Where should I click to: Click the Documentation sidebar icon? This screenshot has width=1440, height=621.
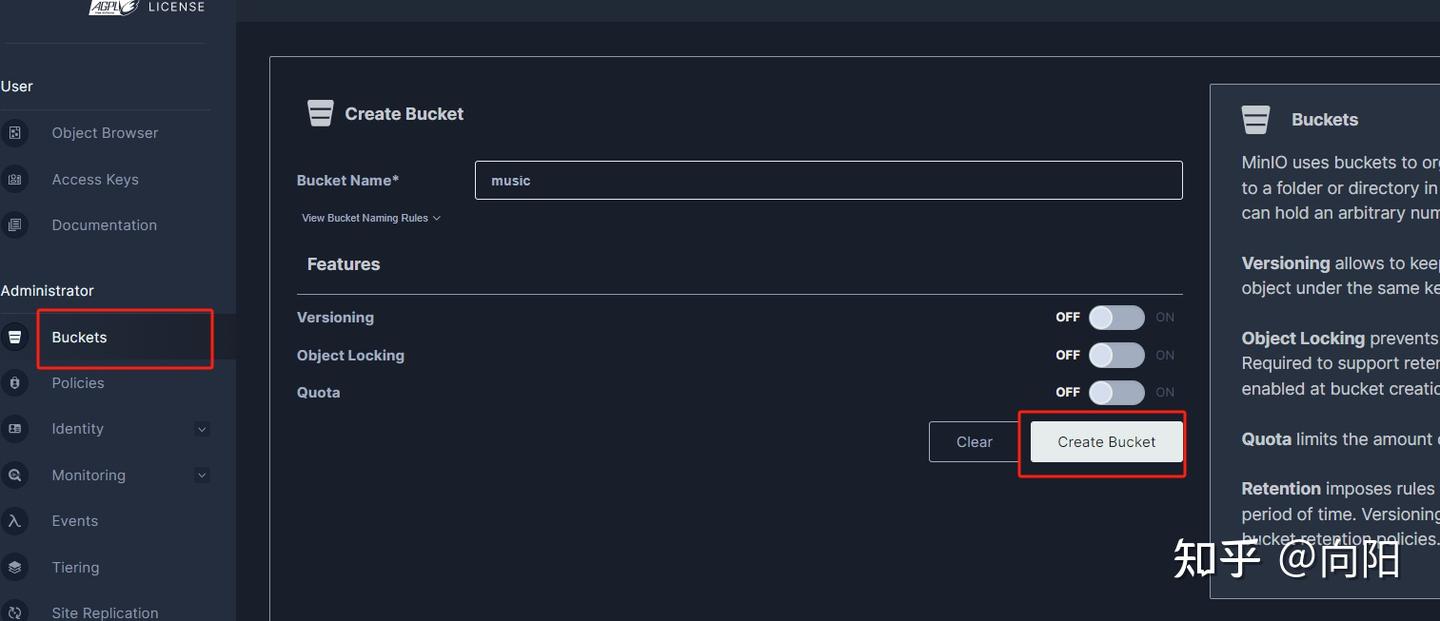click(14, 226)
